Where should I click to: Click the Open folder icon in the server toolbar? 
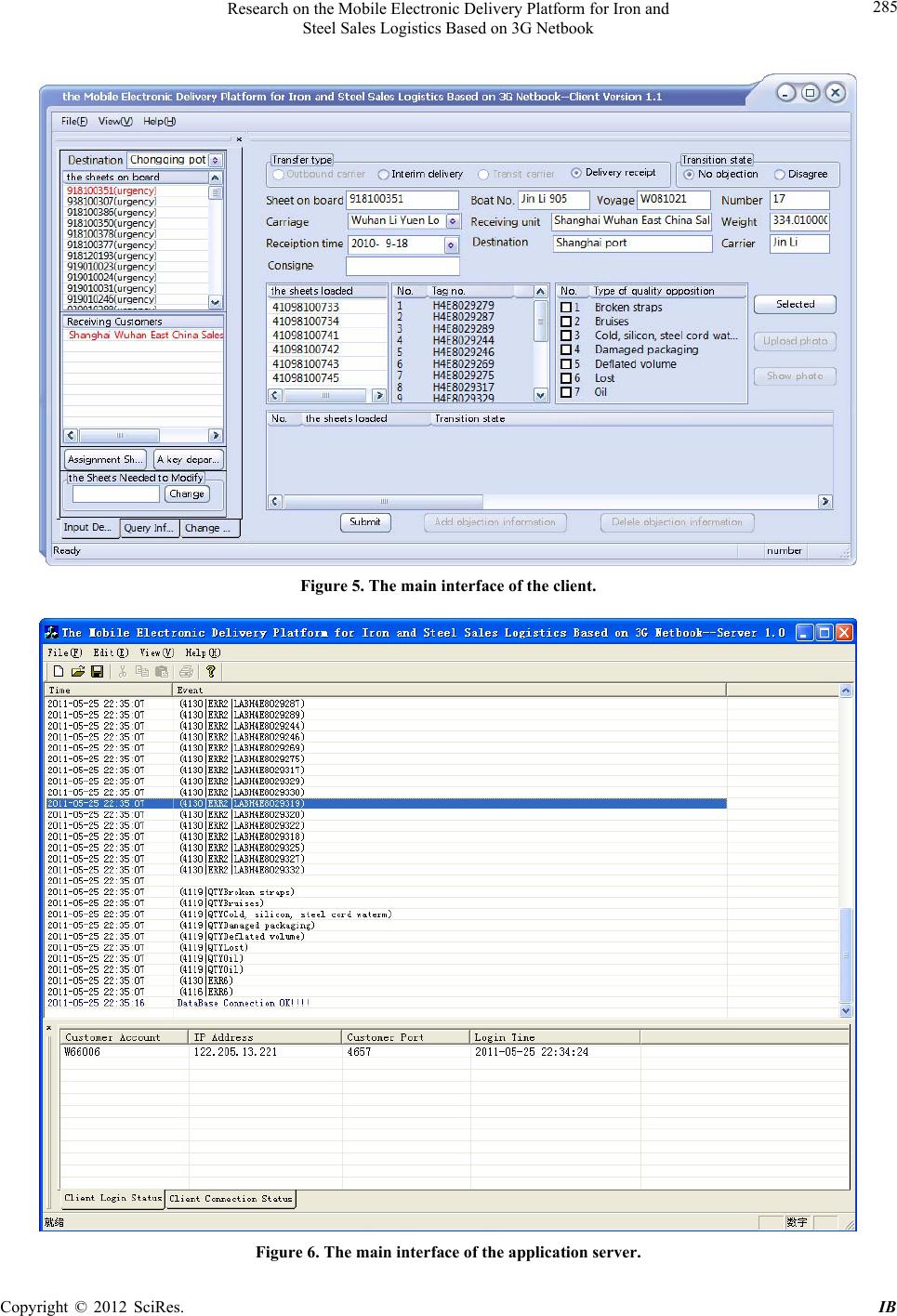[x=78, y=671]
